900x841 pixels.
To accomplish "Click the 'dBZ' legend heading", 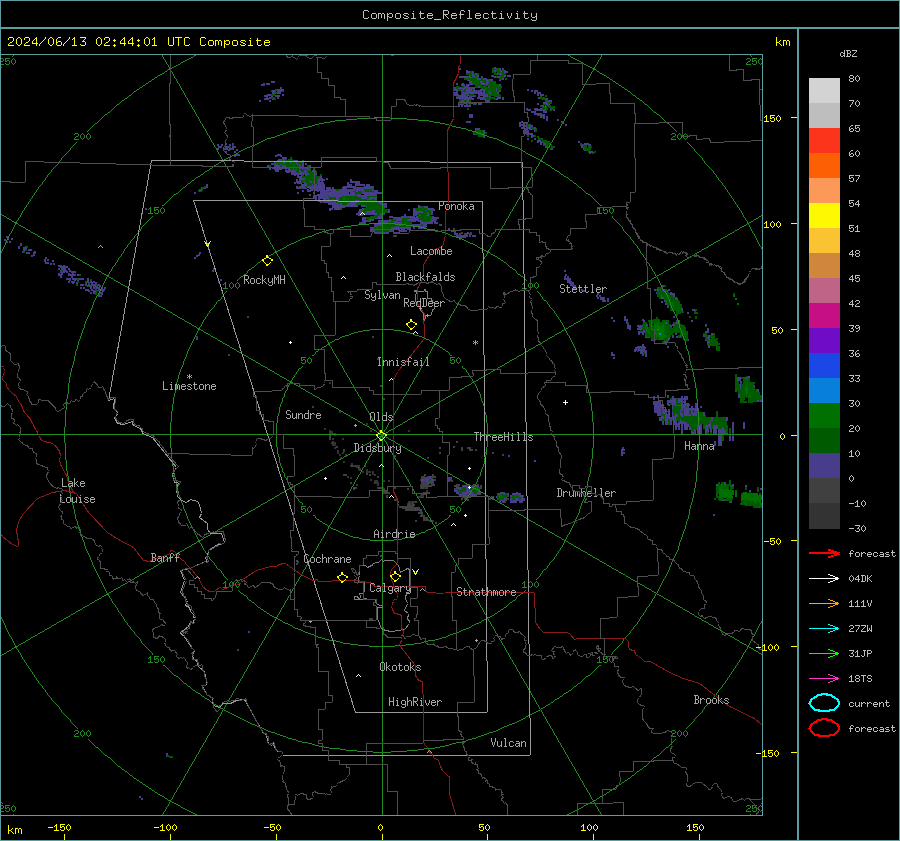I will pyautogui.click(x=848, y=53).
